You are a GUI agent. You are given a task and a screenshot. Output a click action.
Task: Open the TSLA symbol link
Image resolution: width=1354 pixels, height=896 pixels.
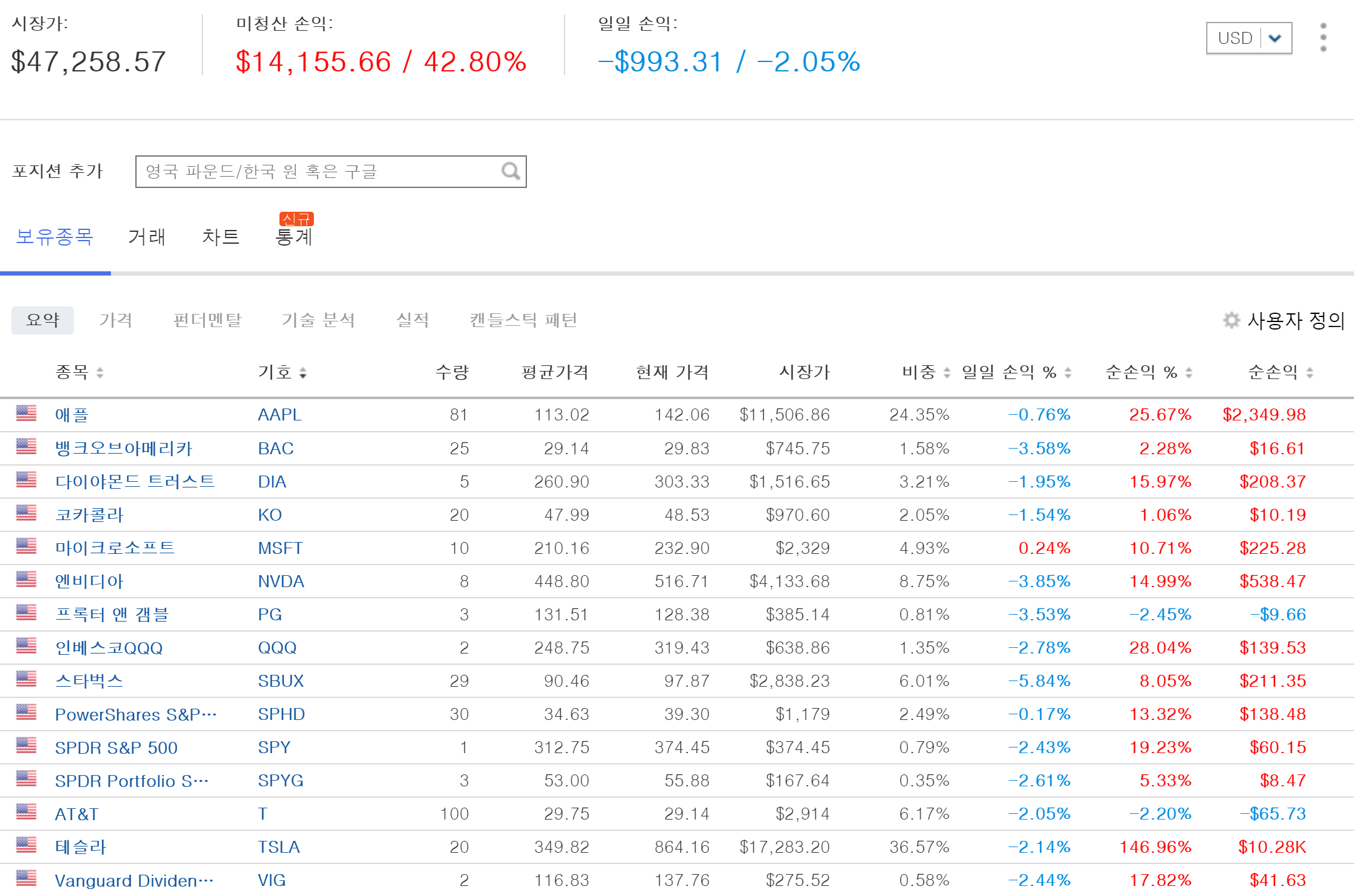[279, 847]
